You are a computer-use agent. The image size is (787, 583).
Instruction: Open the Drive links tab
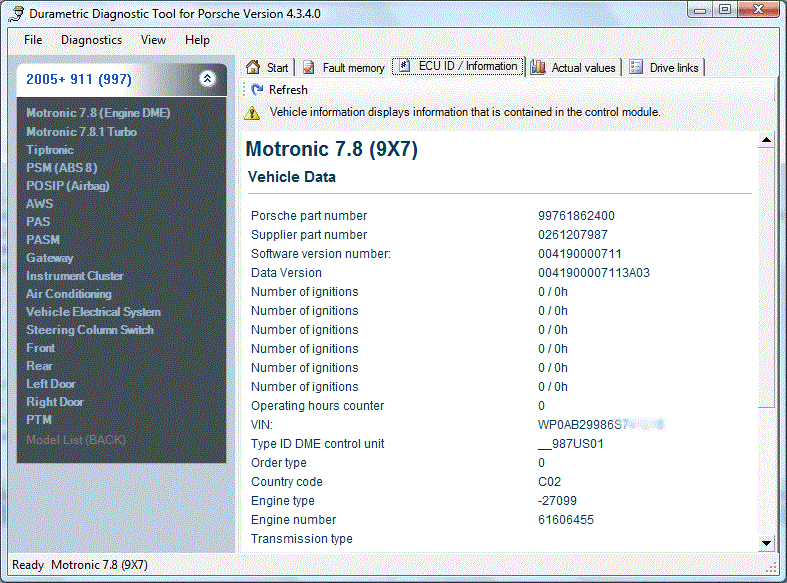665,67
